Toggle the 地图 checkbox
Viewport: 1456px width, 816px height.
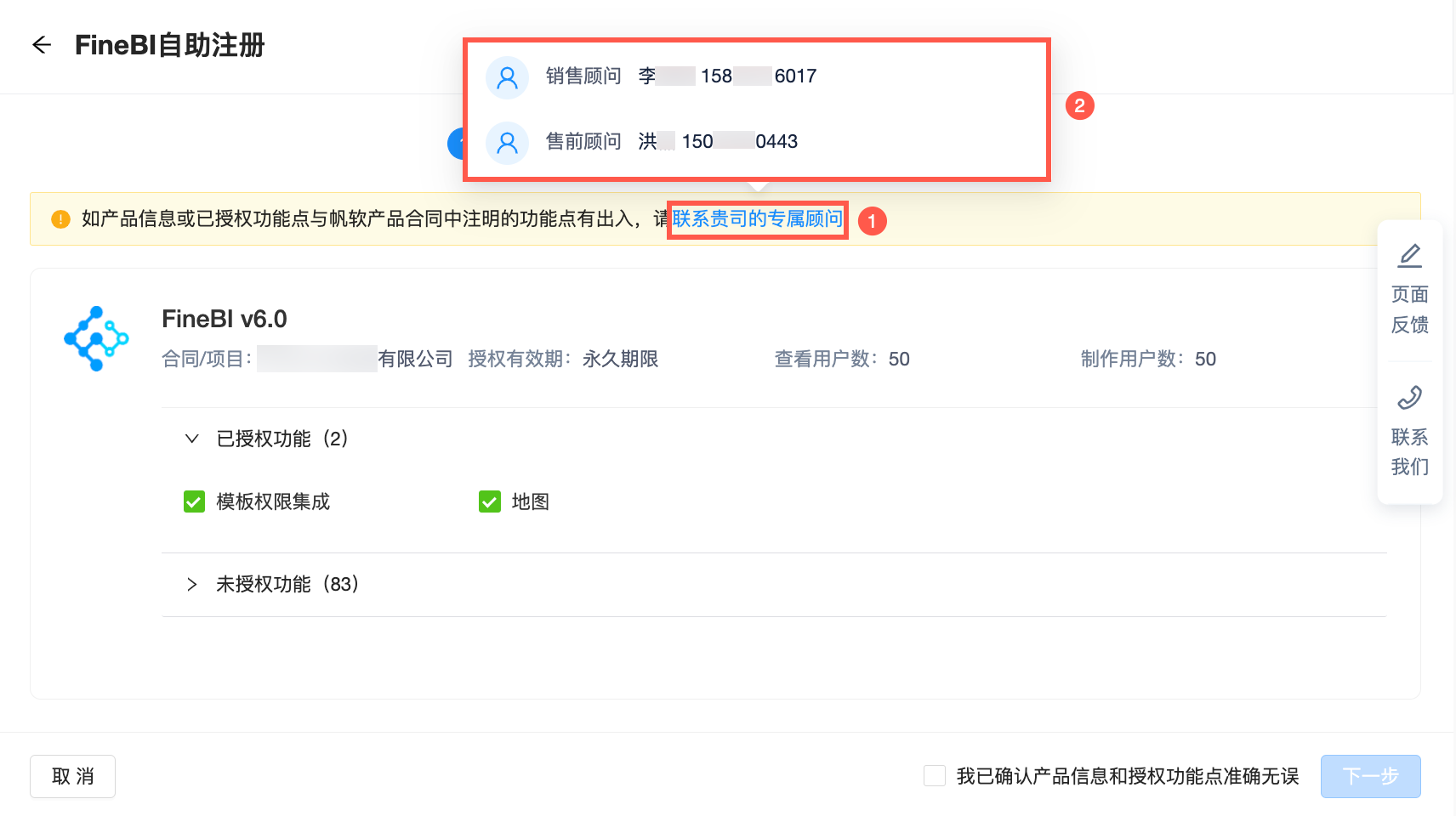pos(490,502)
